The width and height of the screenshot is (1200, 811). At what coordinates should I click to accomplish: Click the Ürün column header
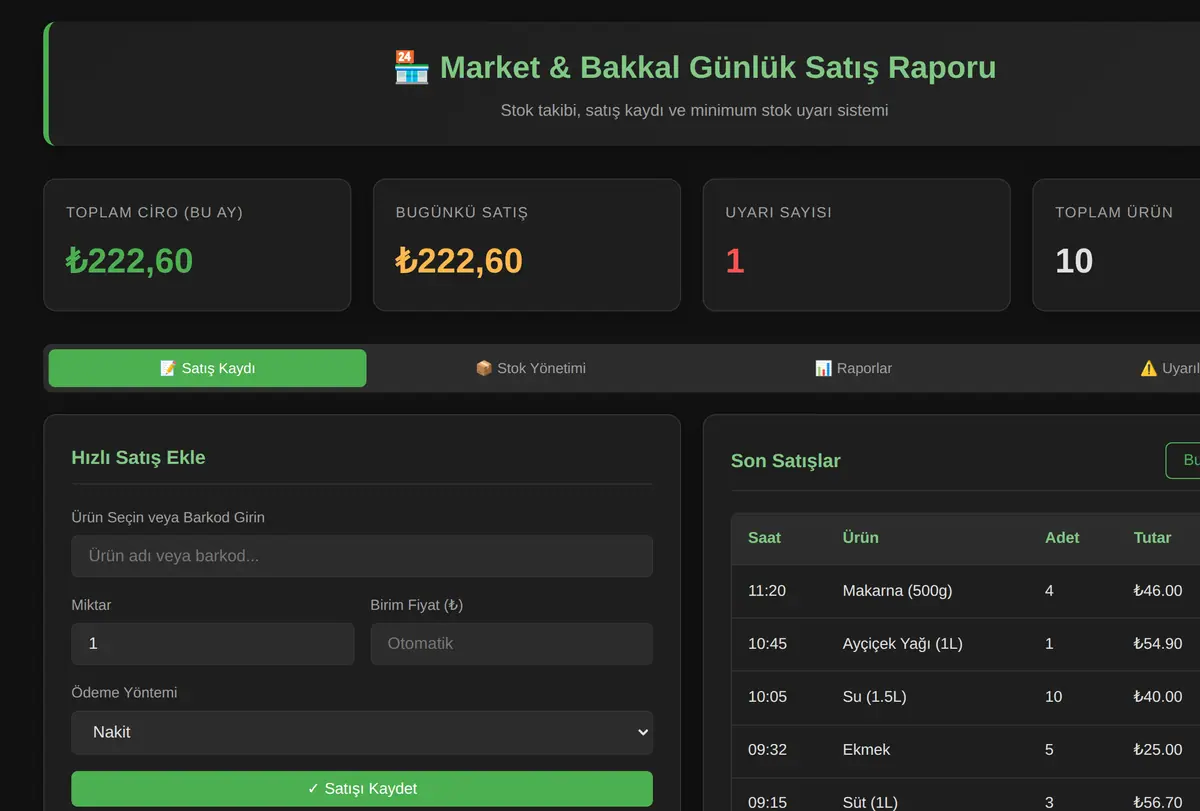coord(860,538)
